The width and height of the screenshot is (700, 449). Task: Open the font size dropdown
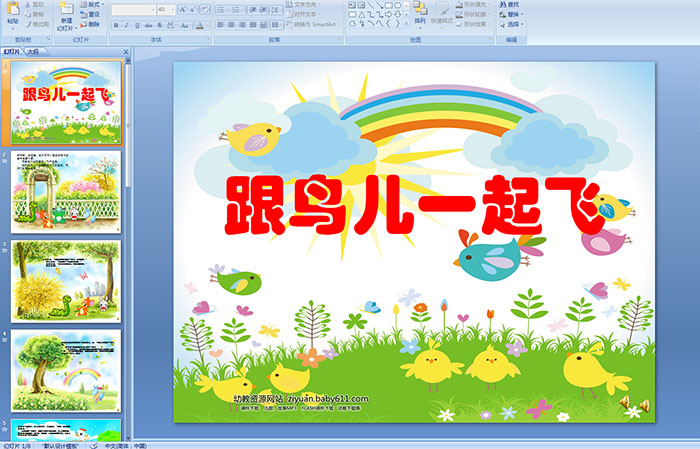click(x=172, y=9)
